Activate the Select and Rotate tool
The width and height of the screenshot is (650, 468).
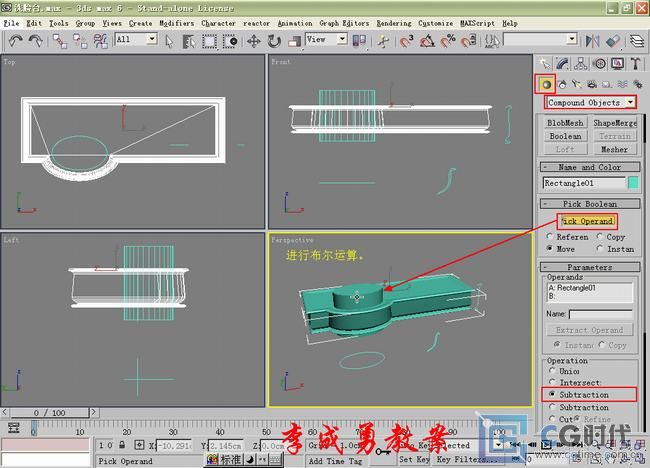(x=274, y=41)
